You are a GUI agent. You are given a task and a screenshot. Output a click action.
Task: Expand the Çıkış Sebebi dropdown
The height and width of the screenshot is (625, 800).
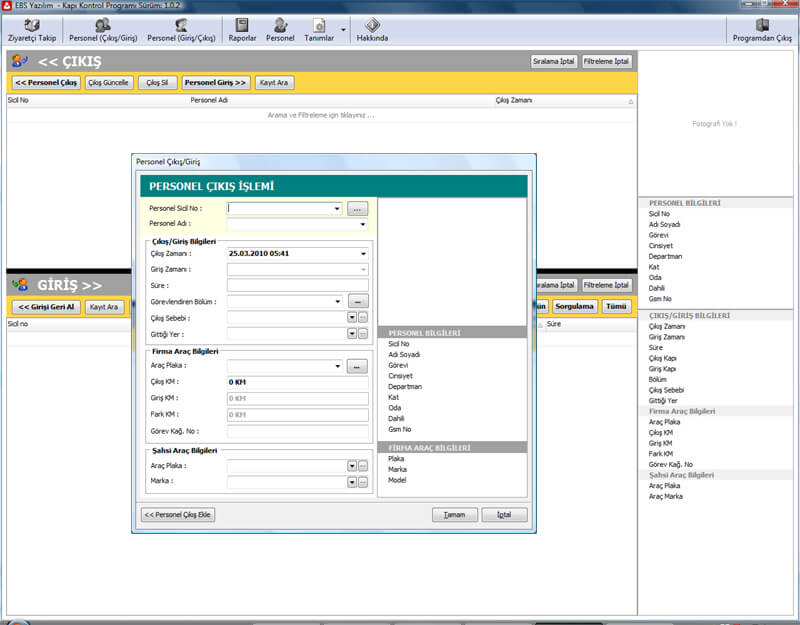(351, 318)
